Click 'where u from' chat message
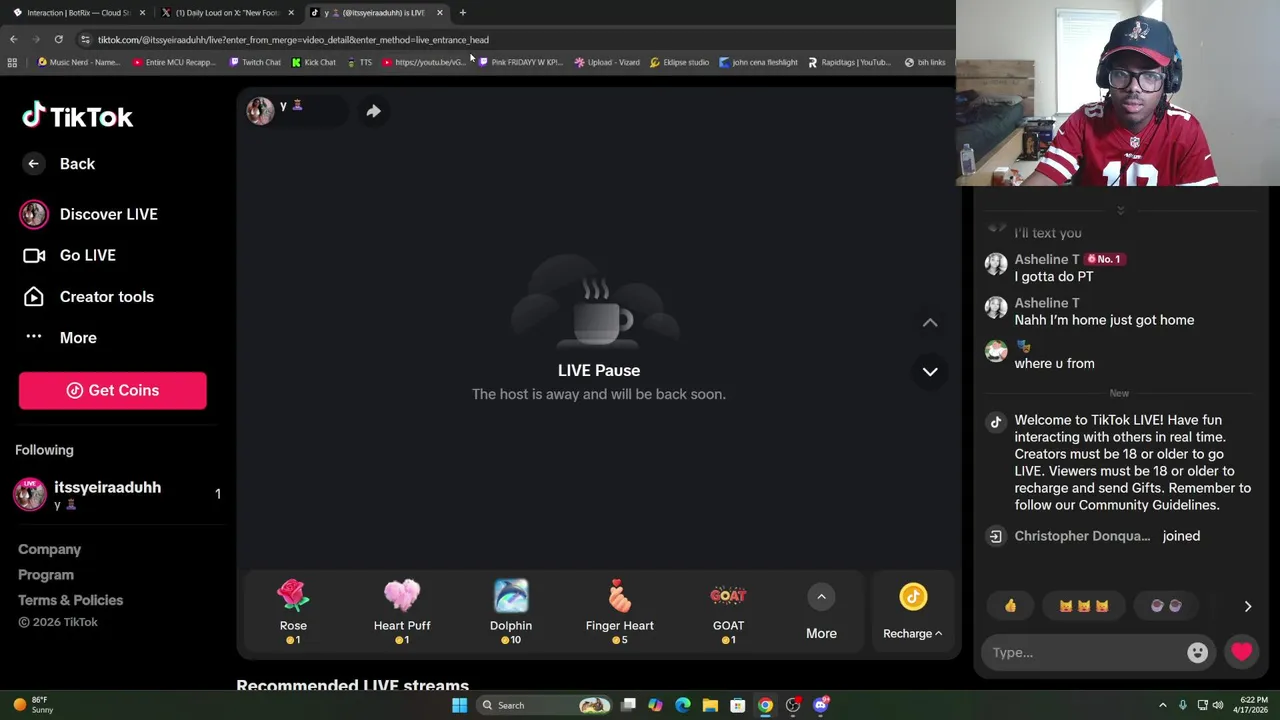This screenshot has height=720, width=1280. (x=1054, y=364)
